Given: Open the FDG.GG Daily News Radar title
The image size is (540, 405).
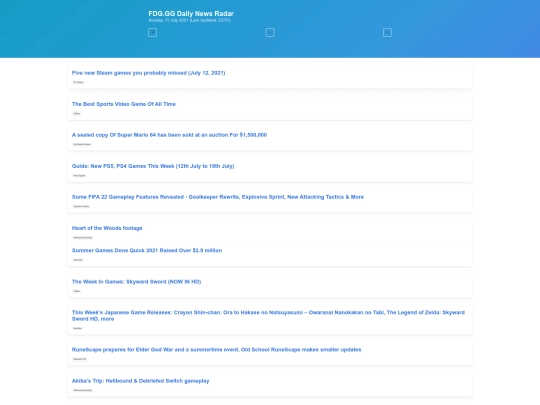Looking at the screenshot, I should point(191,13).
